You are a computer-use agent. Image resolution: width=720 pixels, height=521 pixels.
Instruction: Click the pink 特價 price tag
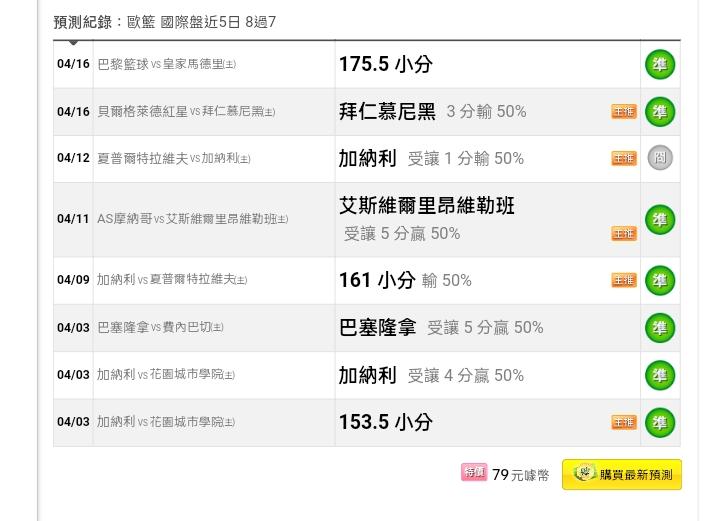coord(474,472)
